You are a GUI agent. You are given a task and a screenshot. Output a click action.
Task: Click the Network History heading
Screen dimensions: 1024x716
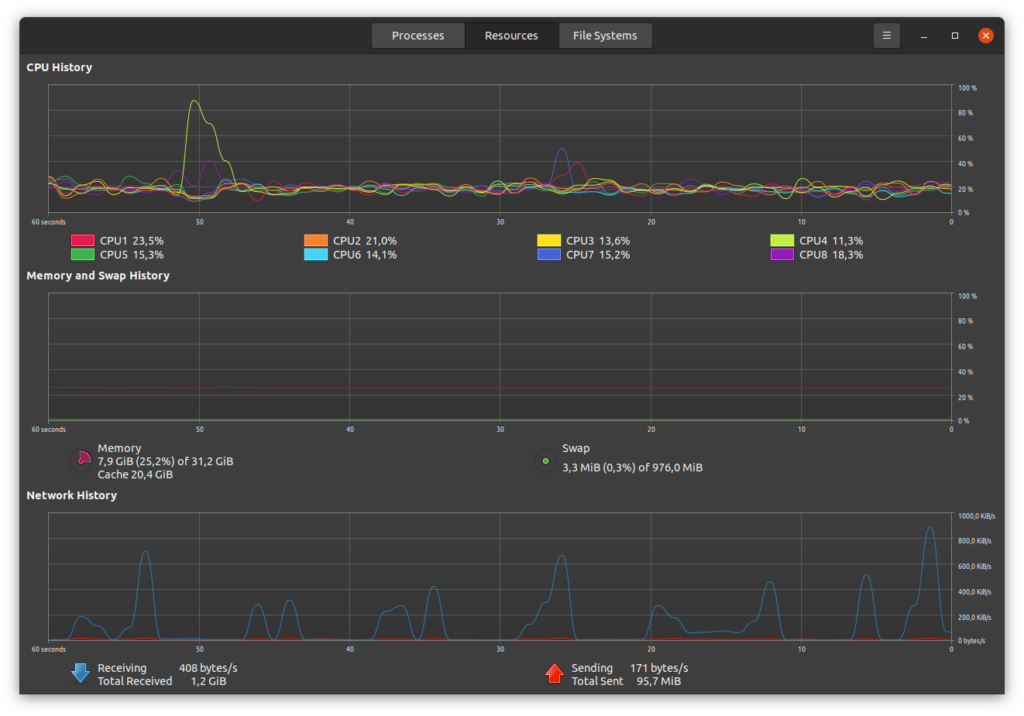pos(72,495)
